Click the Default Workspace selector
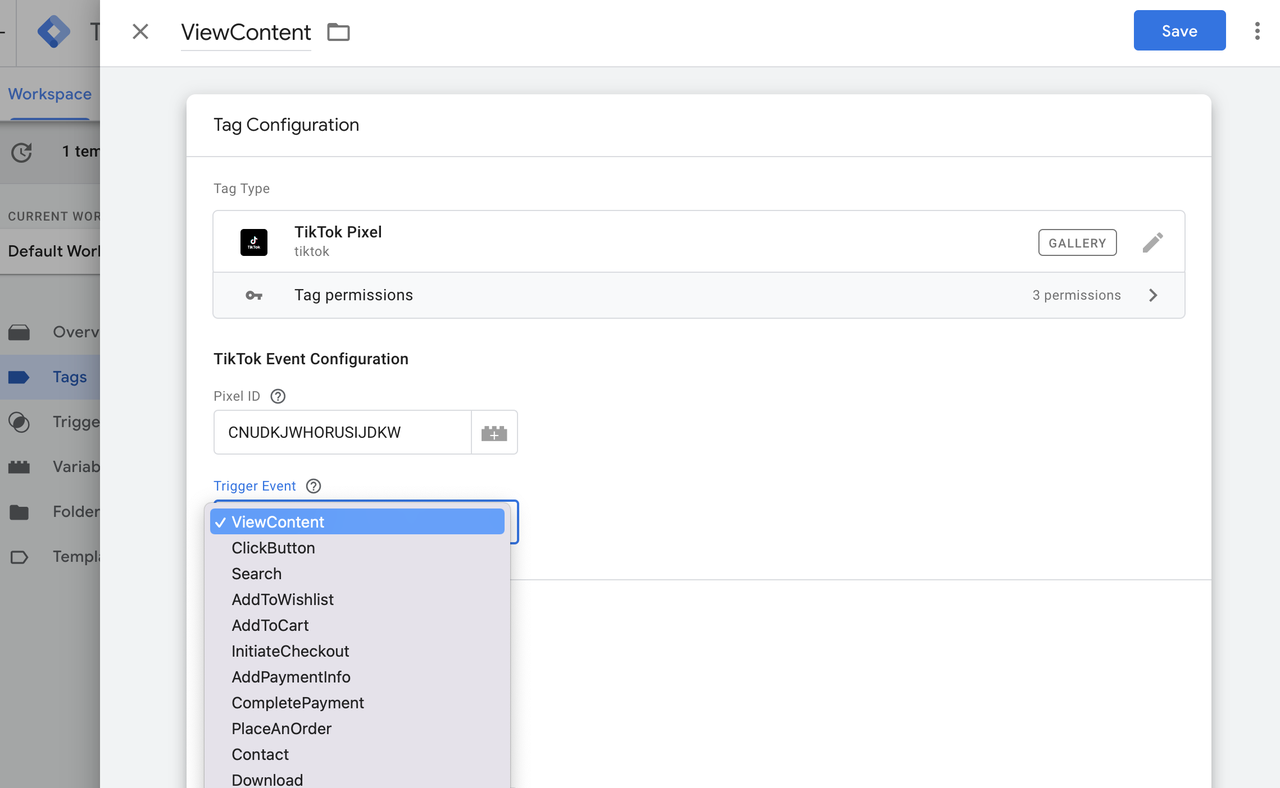 coord(50,251)
